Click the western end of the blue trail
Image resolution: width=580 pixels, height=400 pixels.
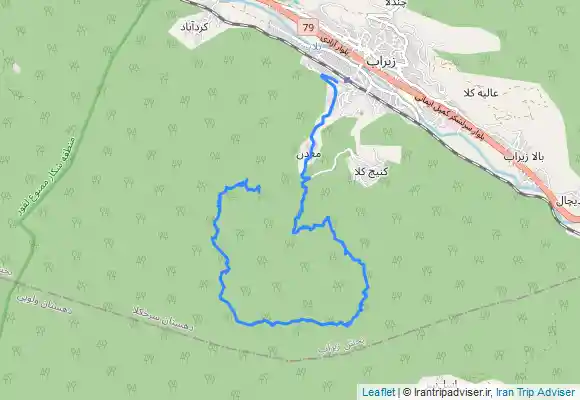pyautogui.click(x=259, y=190)
